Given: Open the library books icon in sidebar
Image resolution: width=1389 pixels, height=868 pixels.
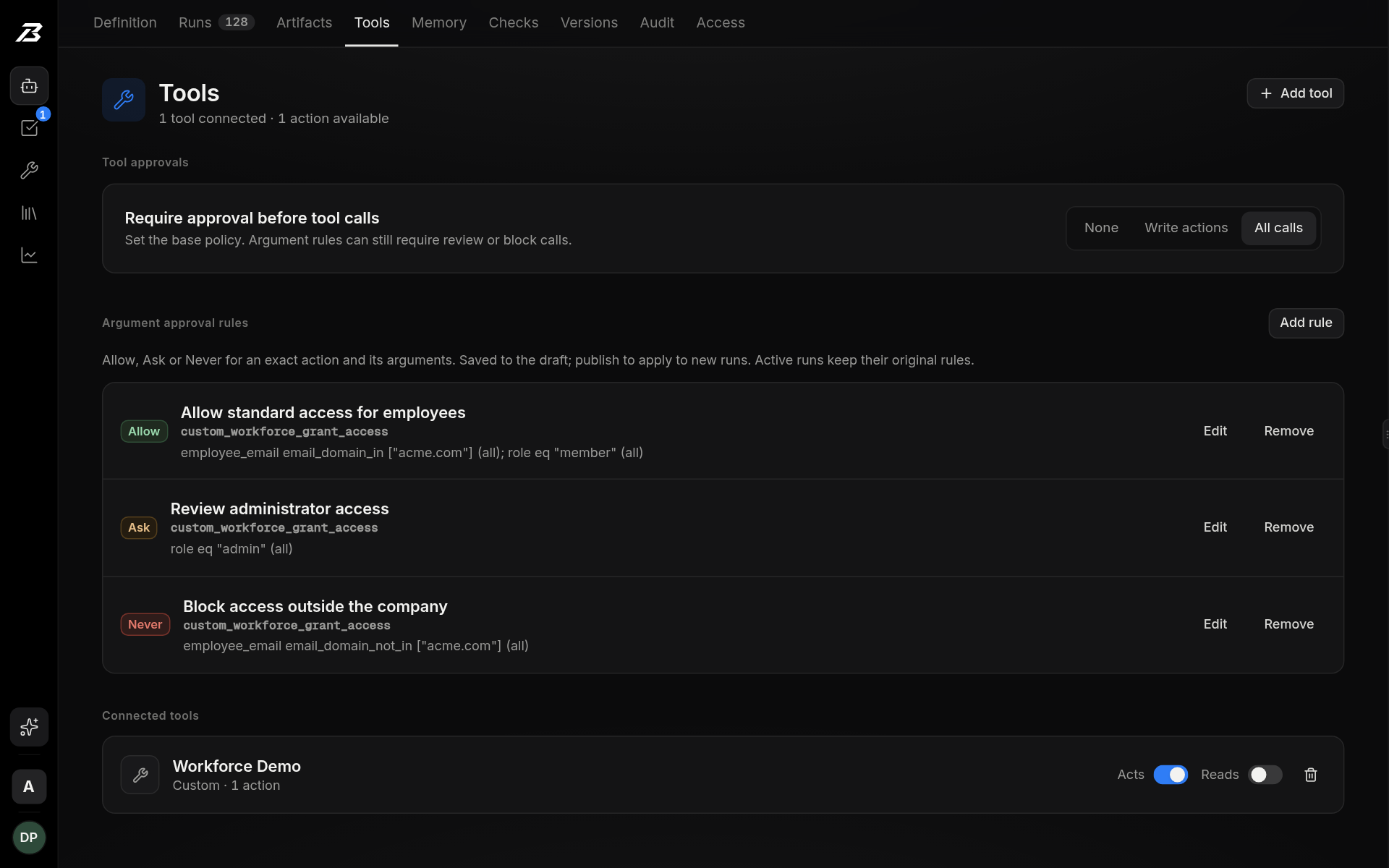Looking at the screenshot, I should click(x=29, y=213).
